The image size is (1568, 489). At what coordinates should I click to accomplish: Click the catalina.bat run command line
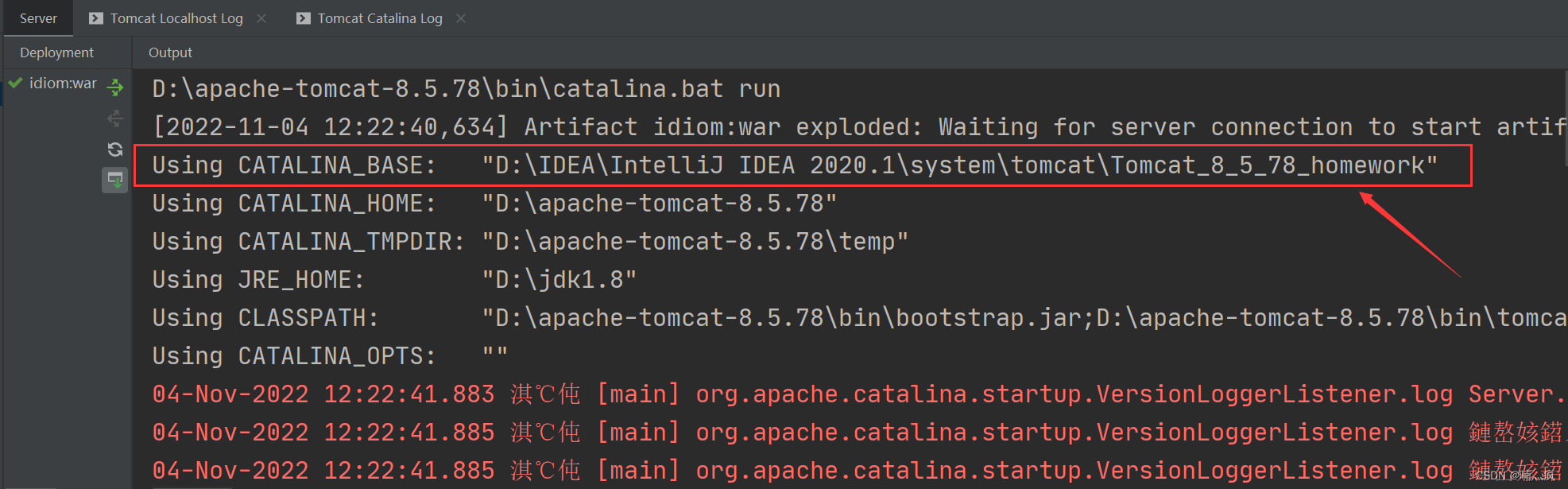click(x=467, y=89)
